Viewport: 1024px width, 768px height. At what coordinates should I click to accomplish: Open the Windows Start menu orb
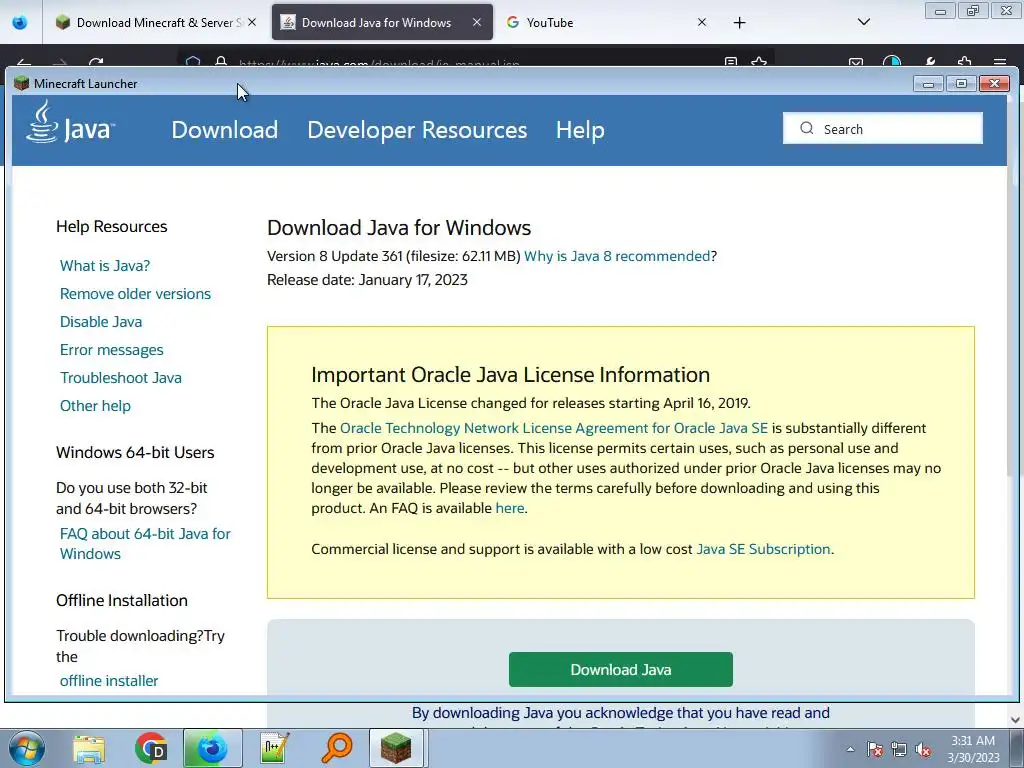click(27, 748)
